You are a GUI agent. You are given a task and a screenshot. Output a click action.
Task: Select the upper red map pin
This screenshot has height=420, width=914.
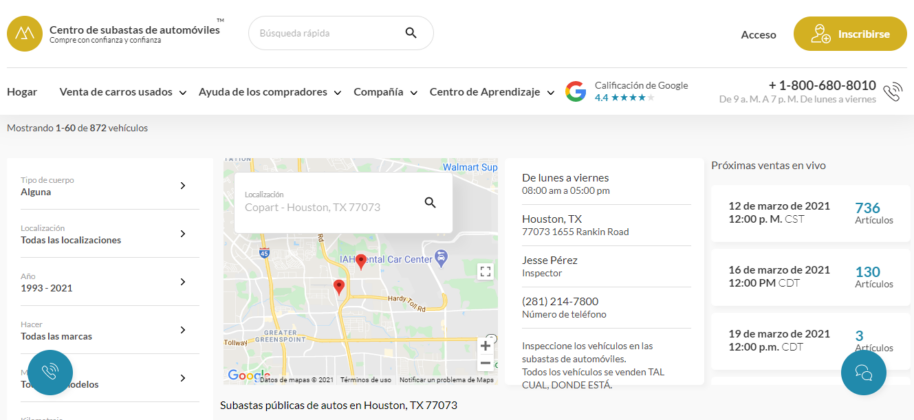click(x=361, y=262)
